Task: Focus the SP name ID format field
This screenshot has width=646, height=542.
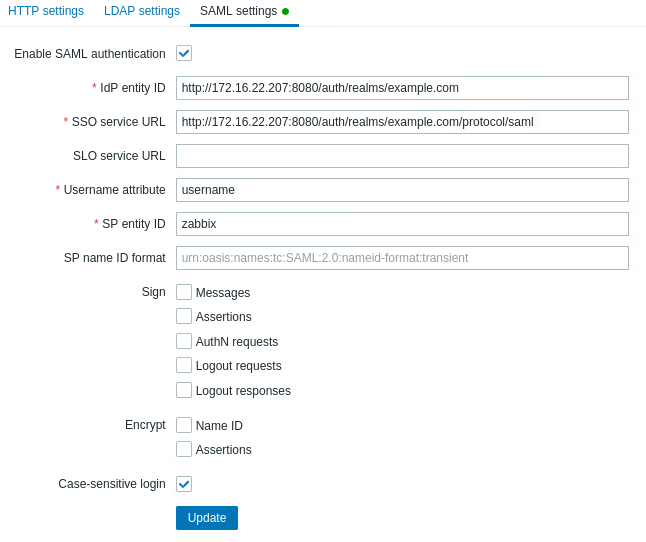Action: tap(402, 258)
